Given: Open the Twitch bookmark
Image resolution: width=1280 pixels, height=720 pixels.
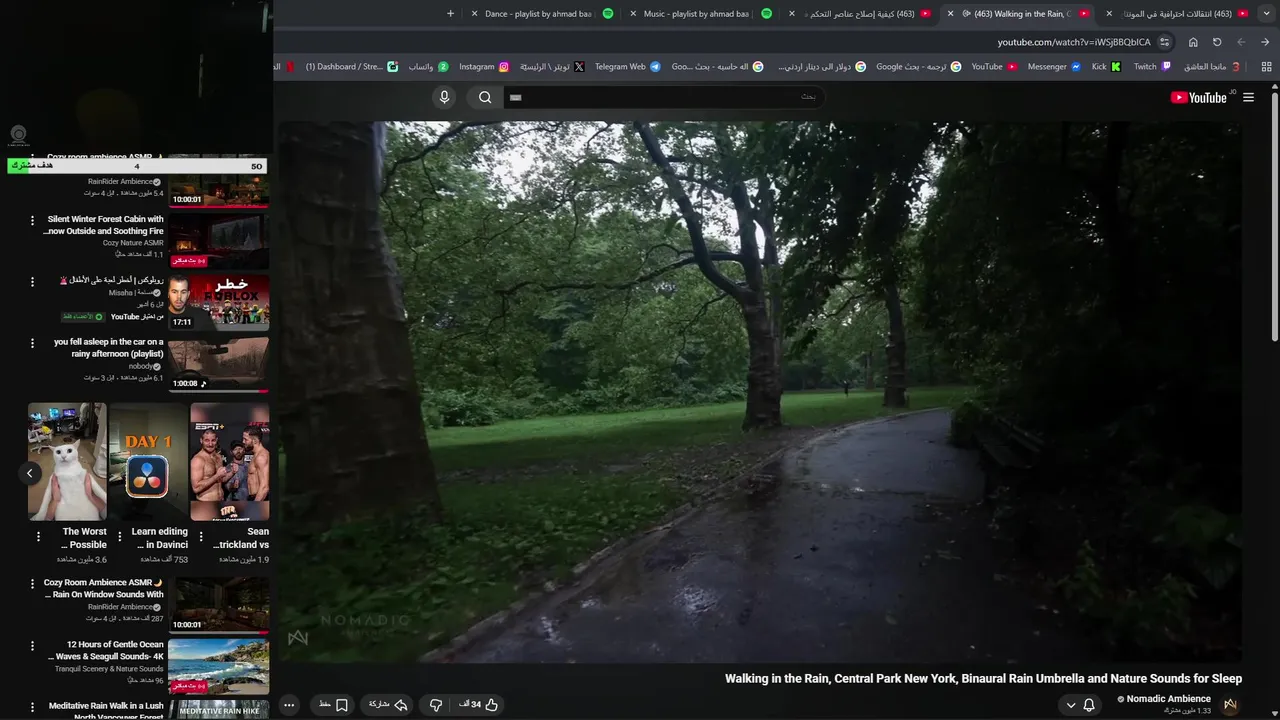Looking at the screenshot, I should coord(1151,67).
